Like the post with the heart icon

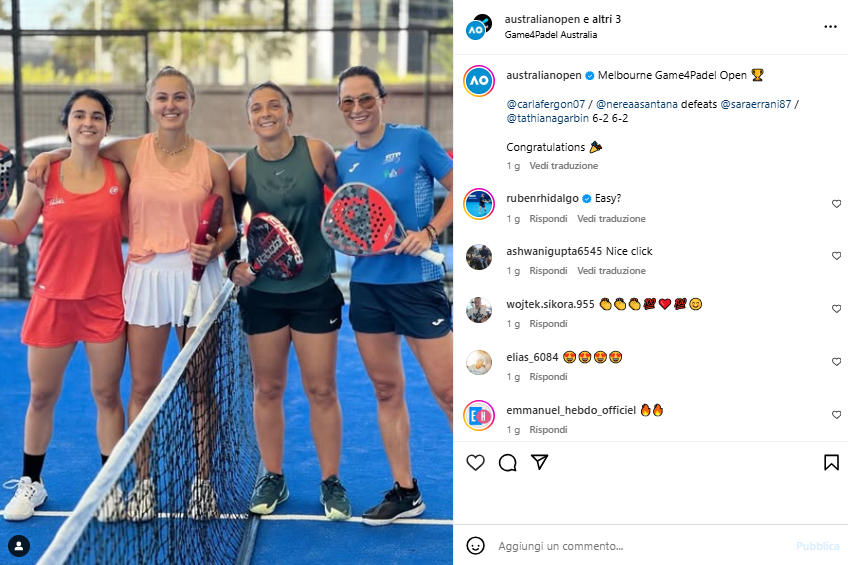pos(475,463)
